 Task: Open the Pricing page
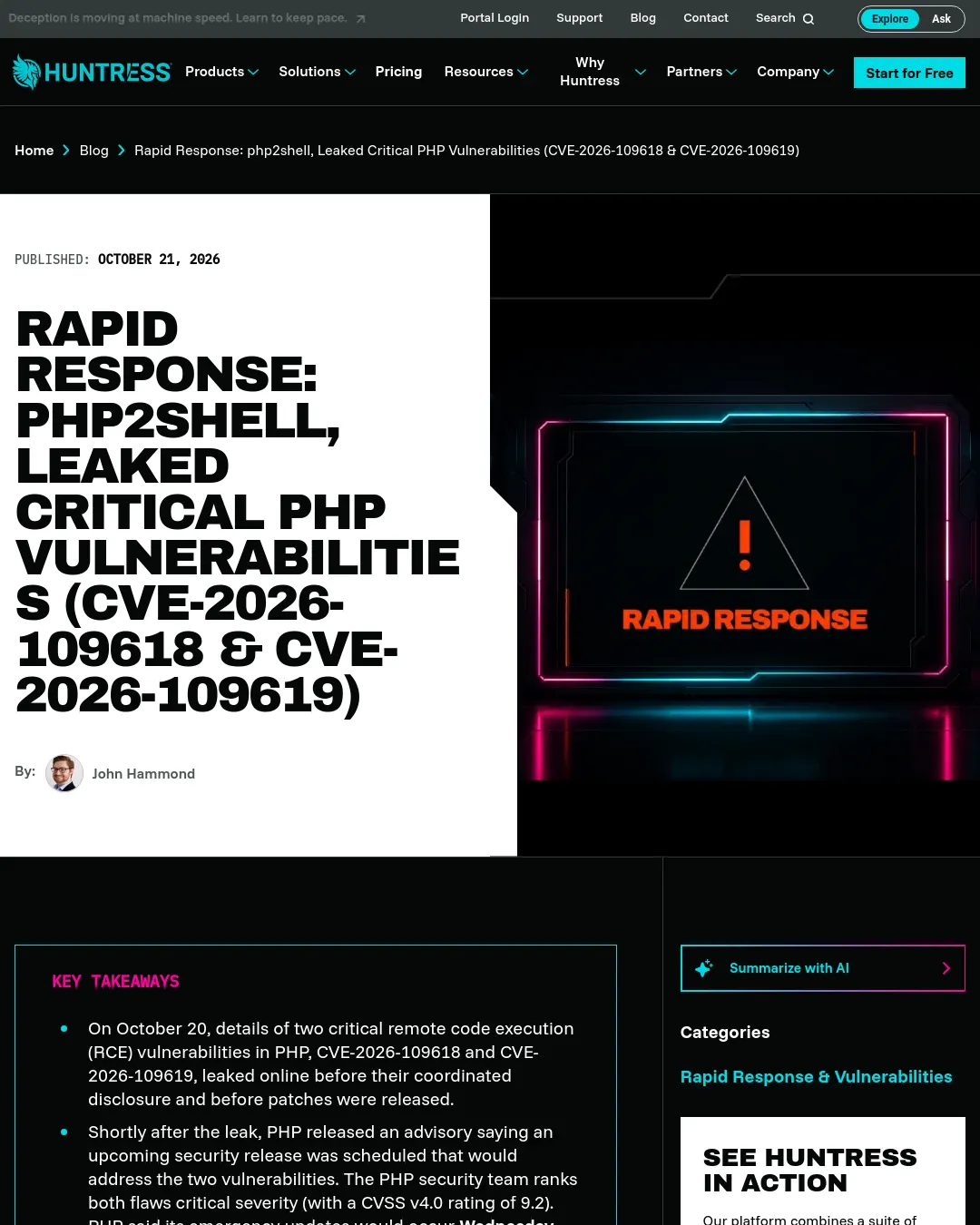pos(398,72)
